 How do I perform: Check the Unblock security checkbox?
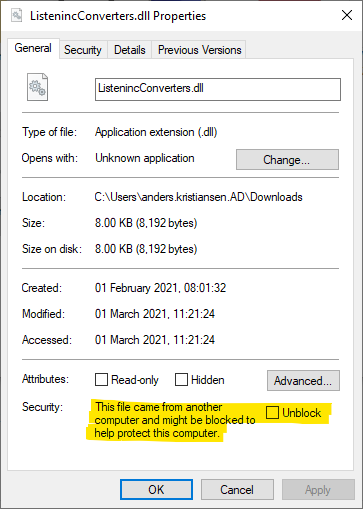point(272,412)
